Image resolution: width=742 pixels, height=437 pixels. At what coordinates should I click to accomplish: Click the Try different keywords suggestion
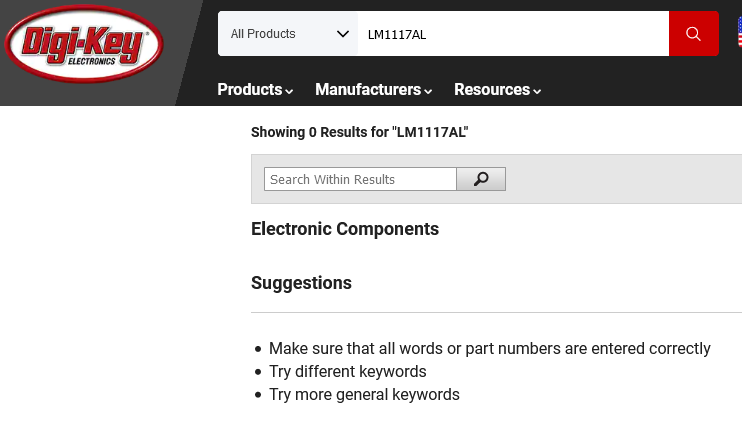pos(348,372)
